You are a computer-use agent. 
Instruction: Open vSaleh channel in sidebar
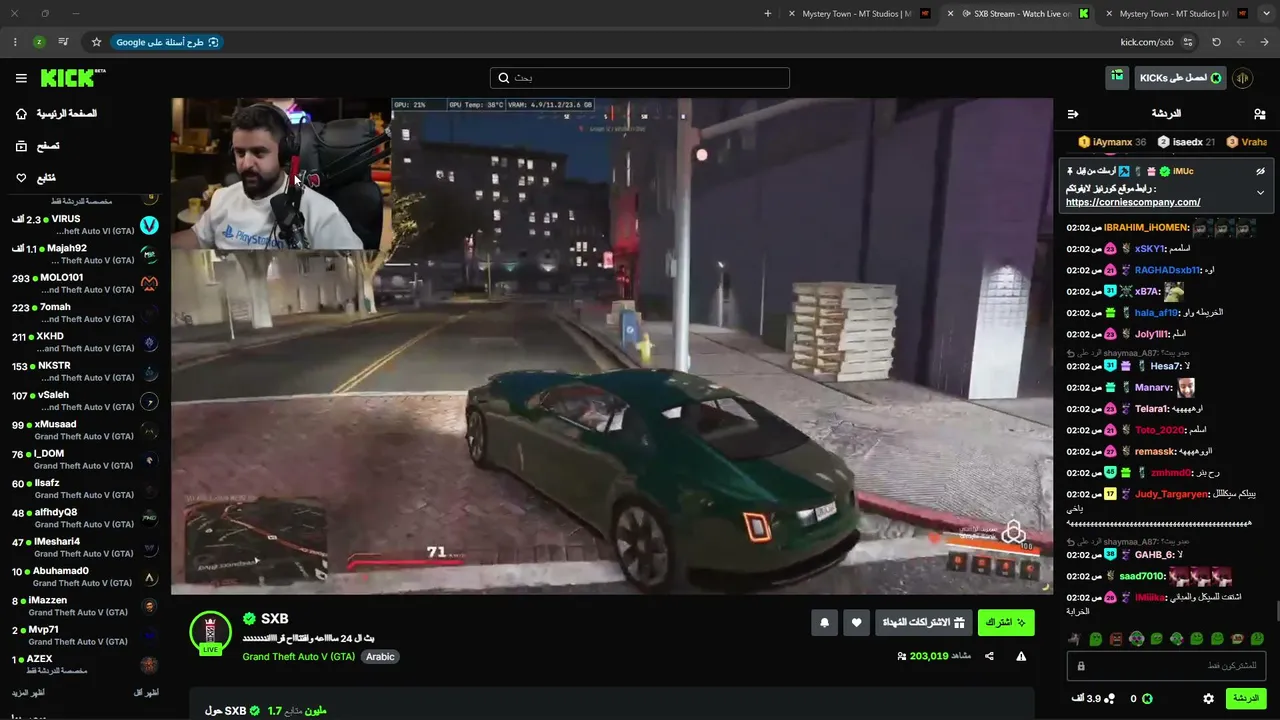85,401
